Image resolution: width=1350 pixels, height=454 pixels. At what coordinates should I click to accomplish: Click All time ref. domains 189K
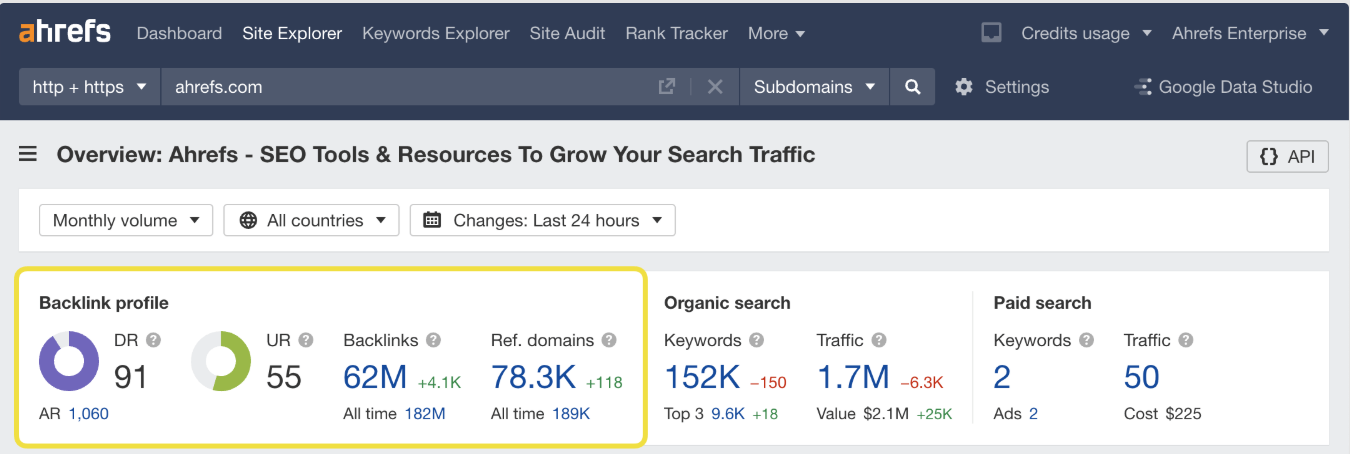coord(571,413)
